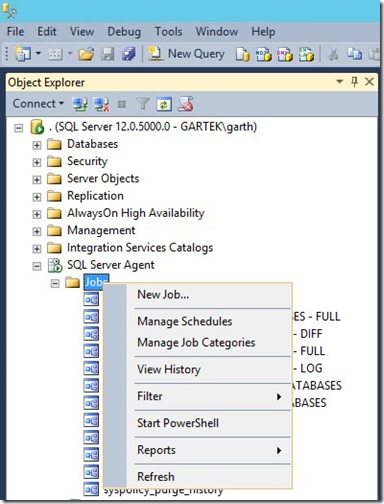Open the Debug menu
This screenshot has height=504, width=384.
(124, 32)
